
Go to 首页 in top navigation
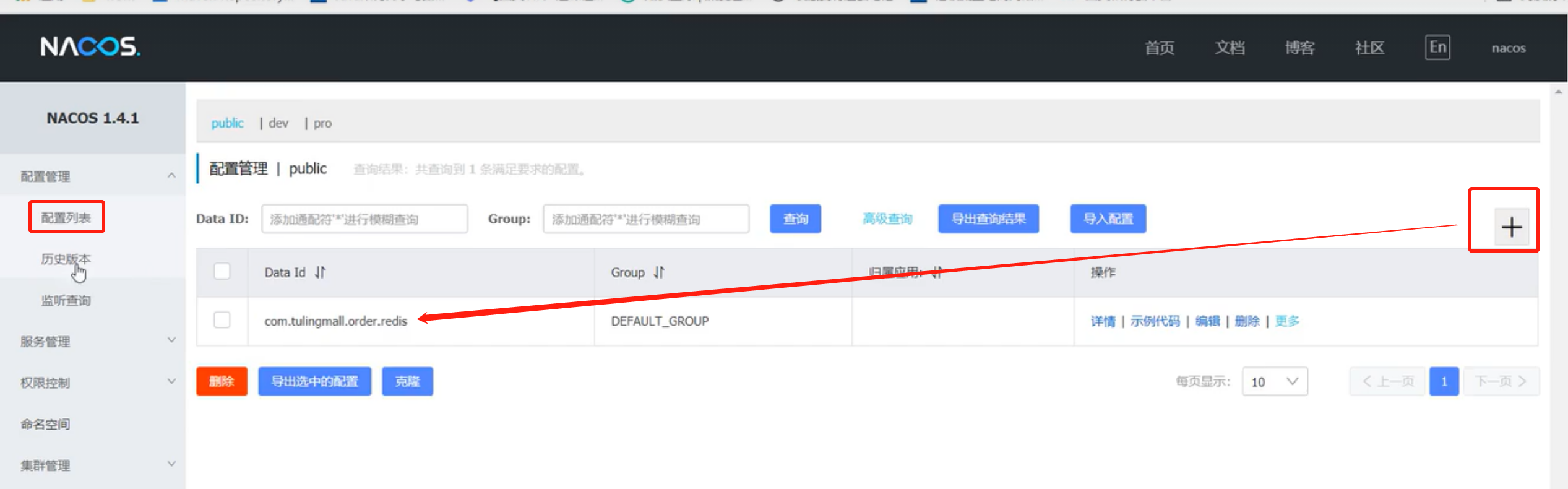1160,48
